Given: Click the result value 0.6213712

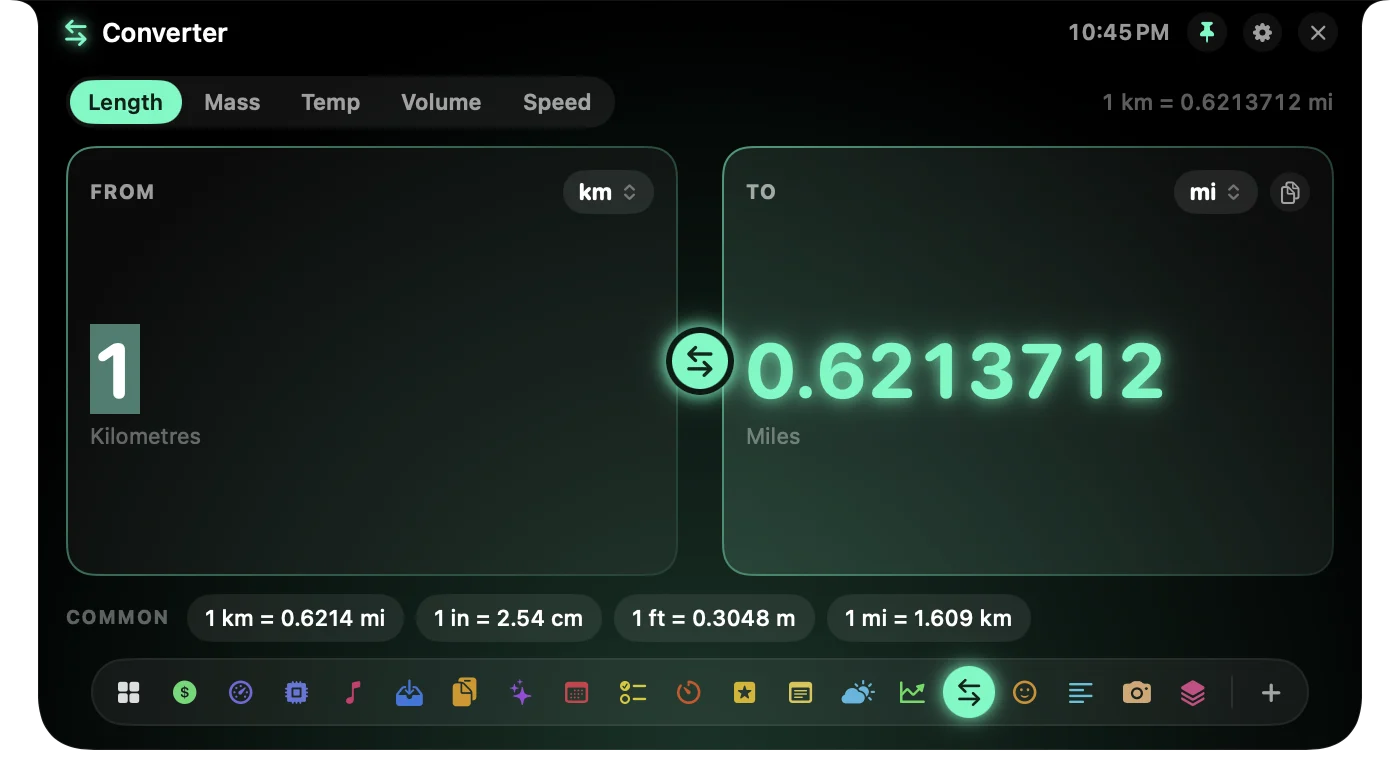Looking at the screenshot, I should tap(956, 370).
